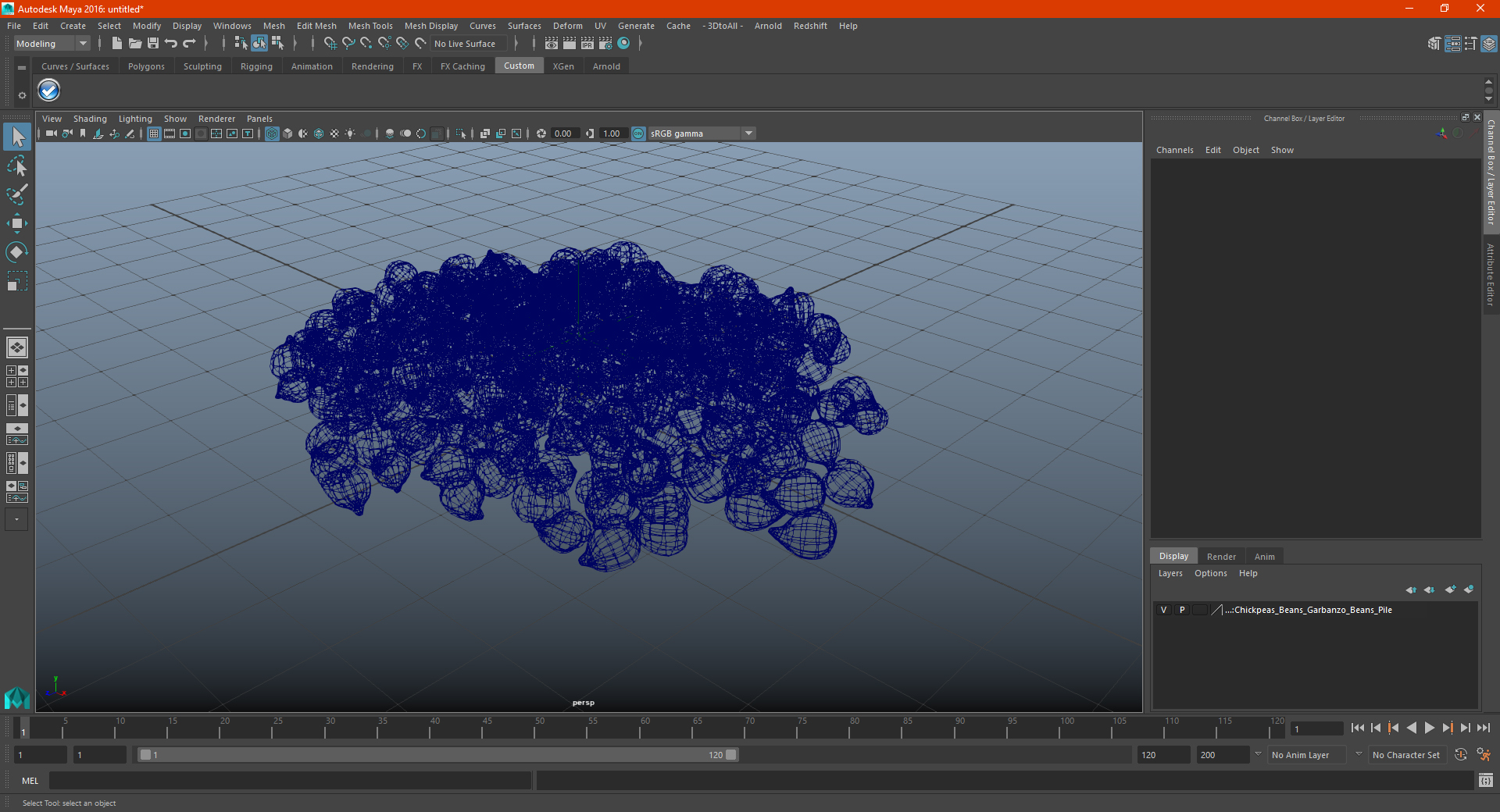Switch to the Render layer tab
The width and height of the screenshot is (1500, 812).
point(1221,557)
